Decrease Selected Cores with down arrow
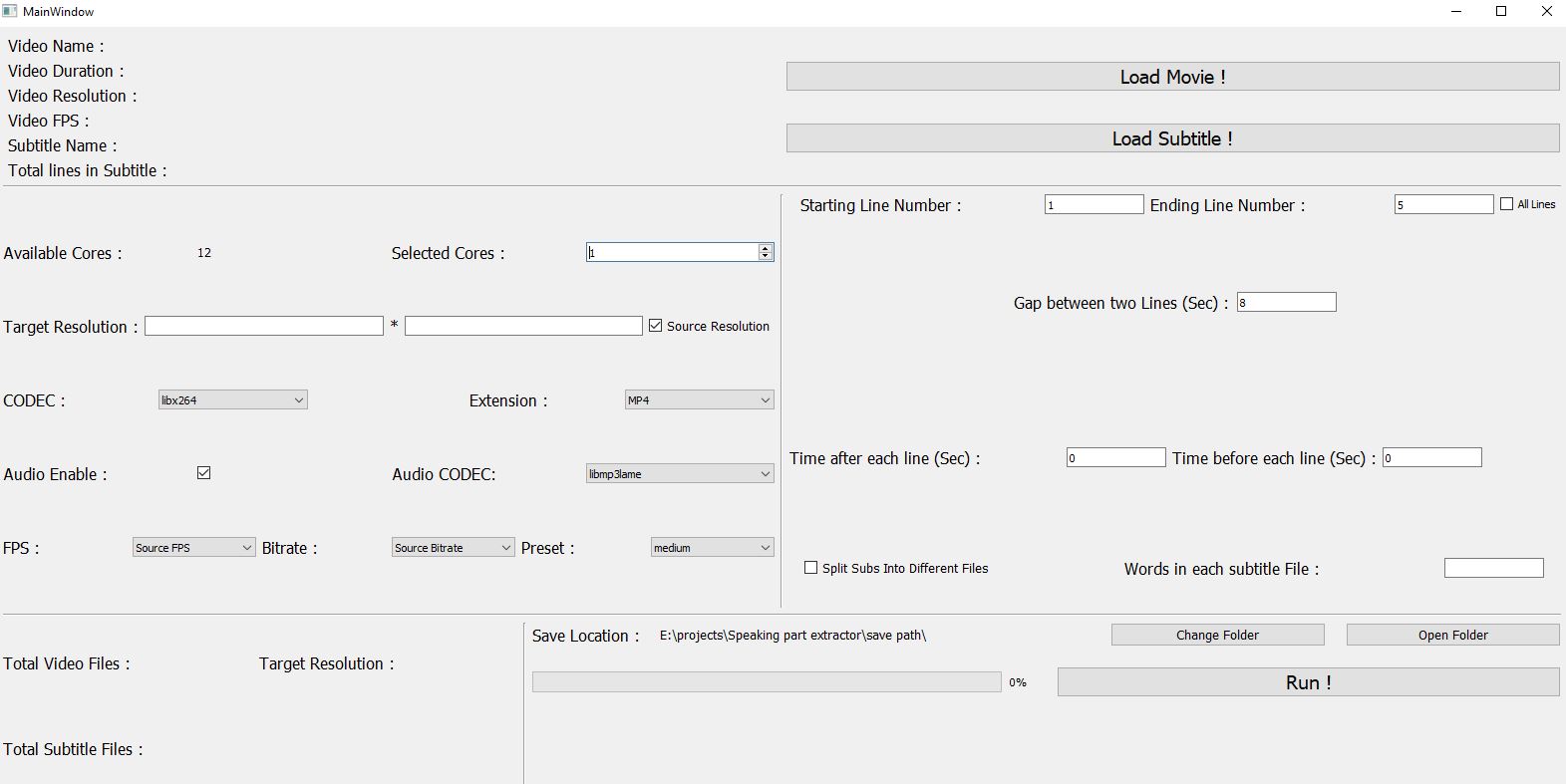 point(766,256)
